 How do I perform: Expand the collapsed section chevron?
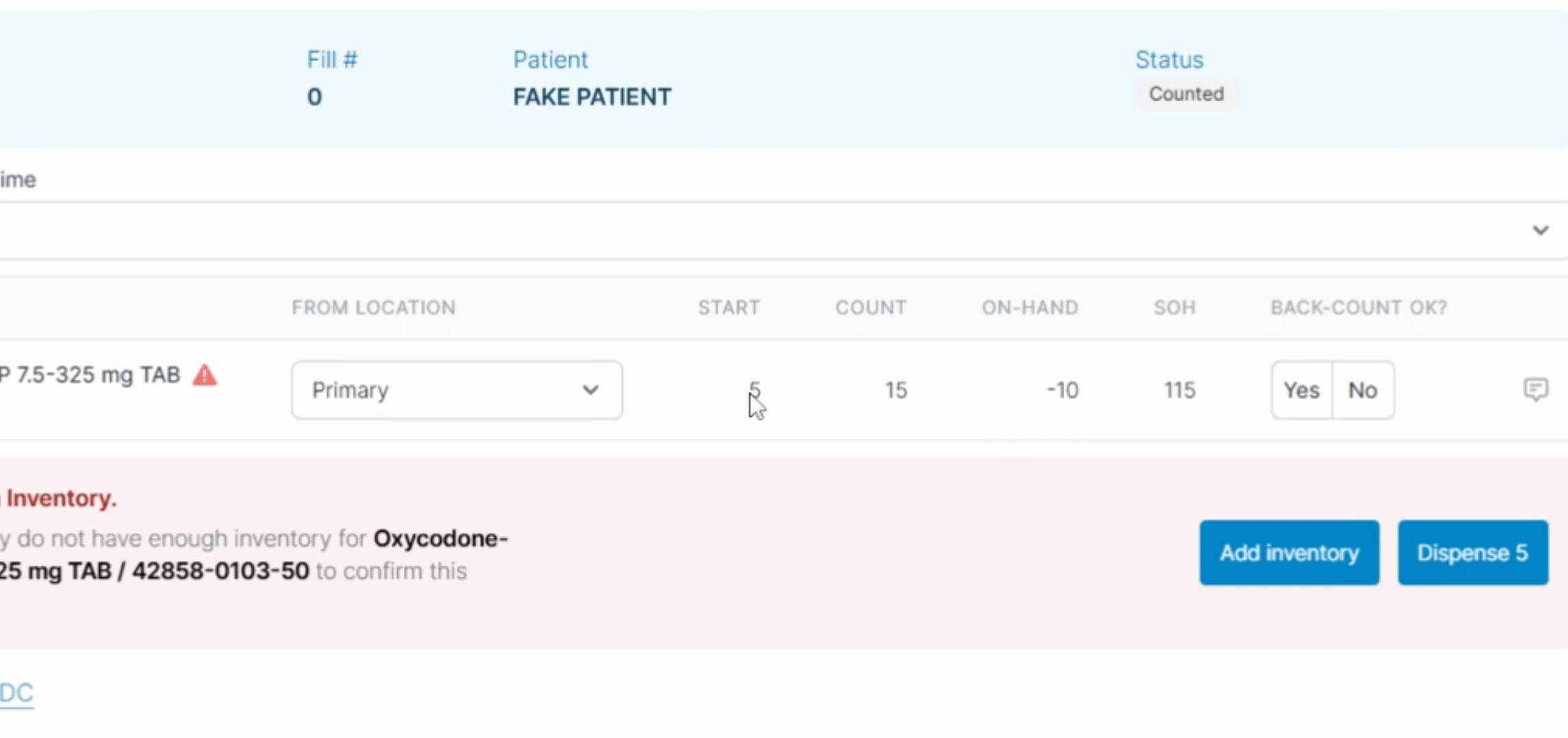click(1540, 230)
